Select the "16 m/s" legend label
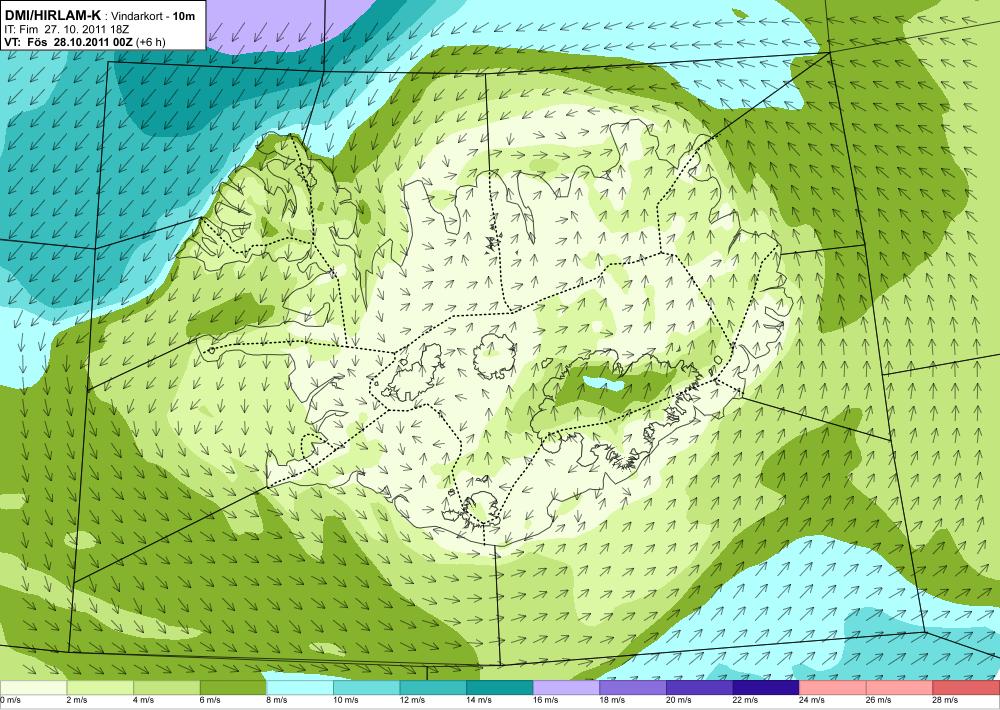1000x710 pixels. [546, 700]
